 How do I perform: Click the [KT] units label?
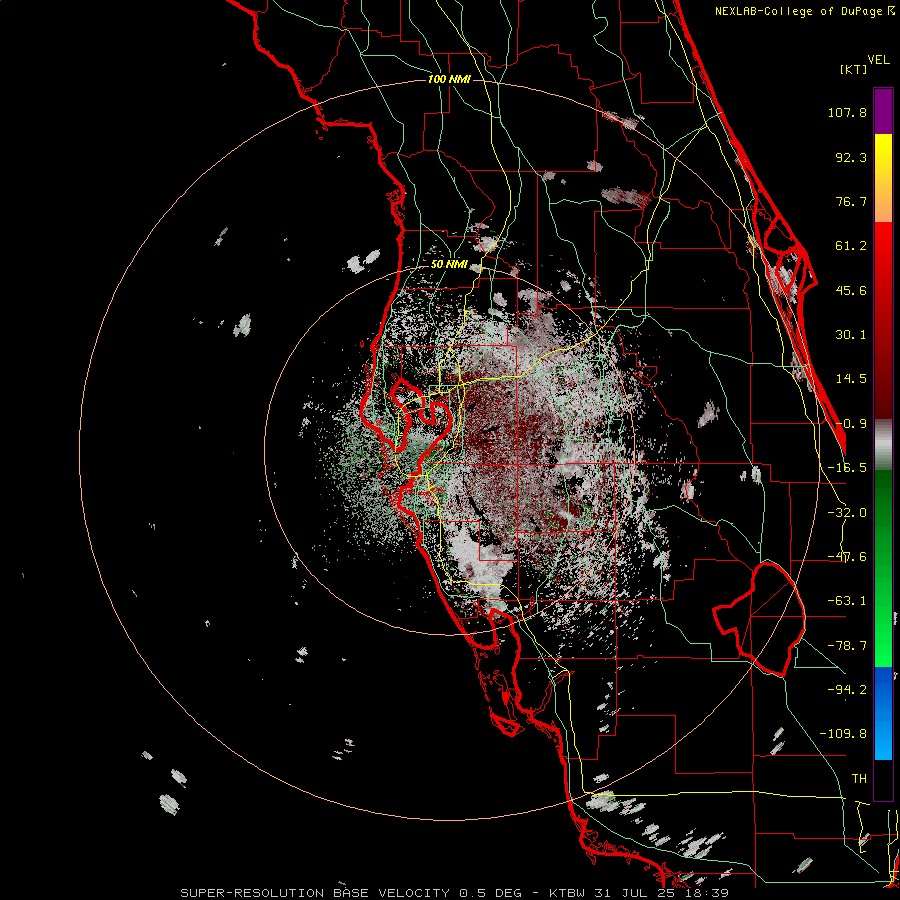(853, 69)
